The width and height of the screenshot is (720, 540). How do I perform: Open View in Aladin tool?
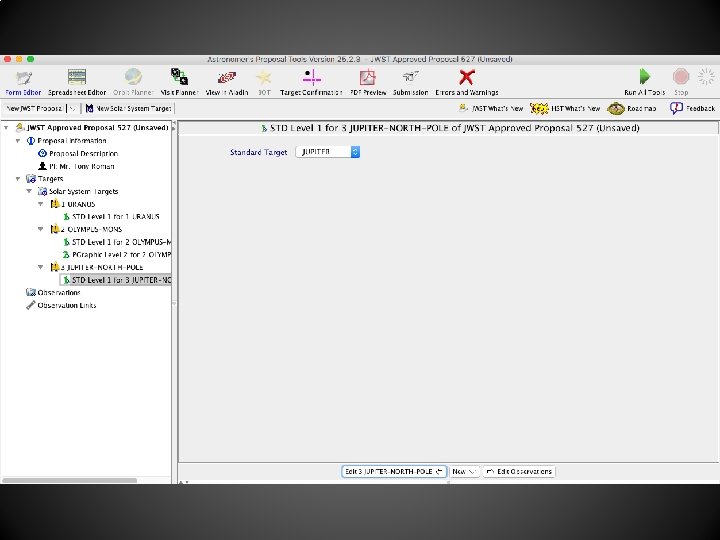point(227,83)
